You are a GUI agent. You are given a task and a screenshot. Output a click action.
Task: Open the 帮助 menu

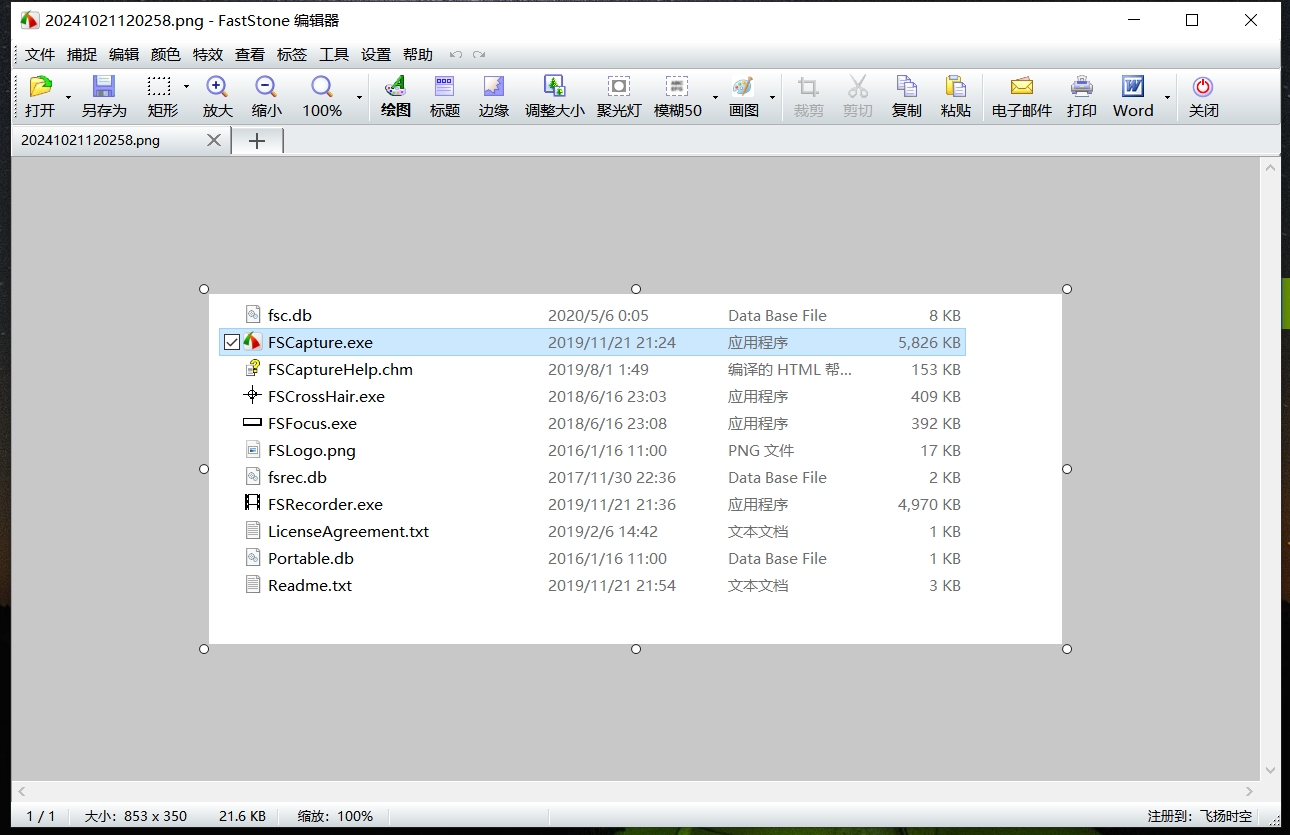[418, 55]
